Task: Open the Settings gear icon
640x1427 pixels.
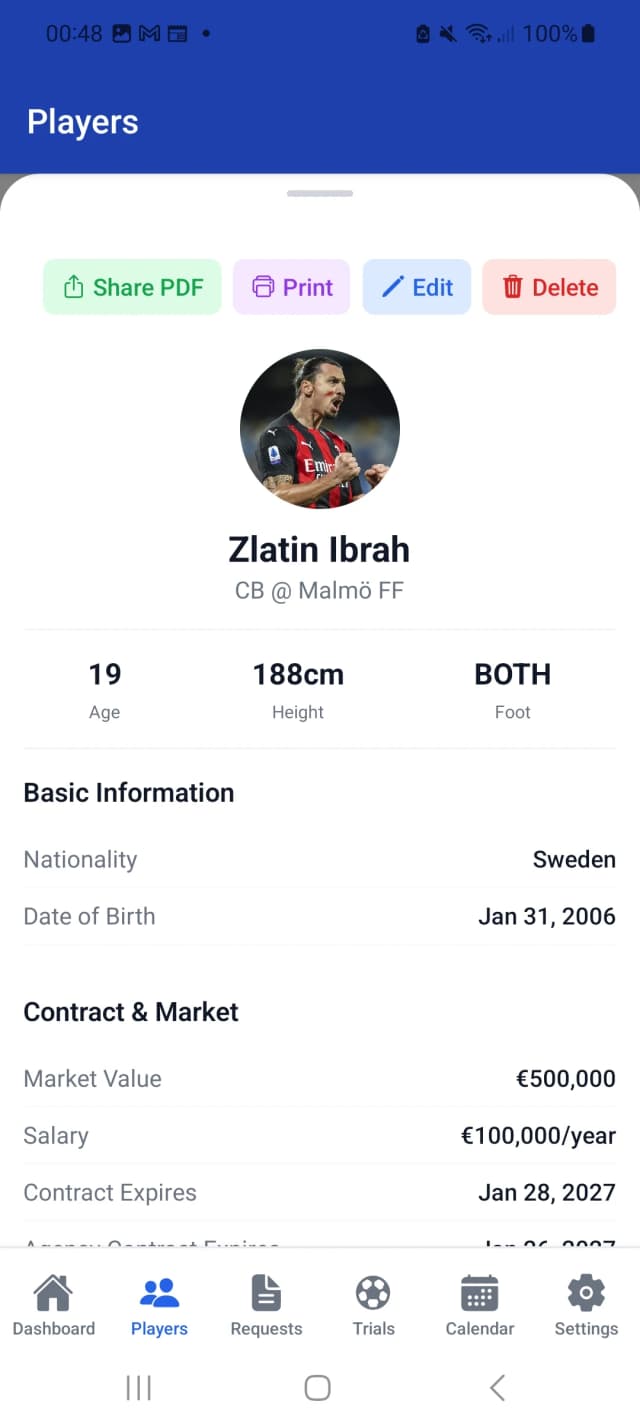Action: pos(585,1293)
